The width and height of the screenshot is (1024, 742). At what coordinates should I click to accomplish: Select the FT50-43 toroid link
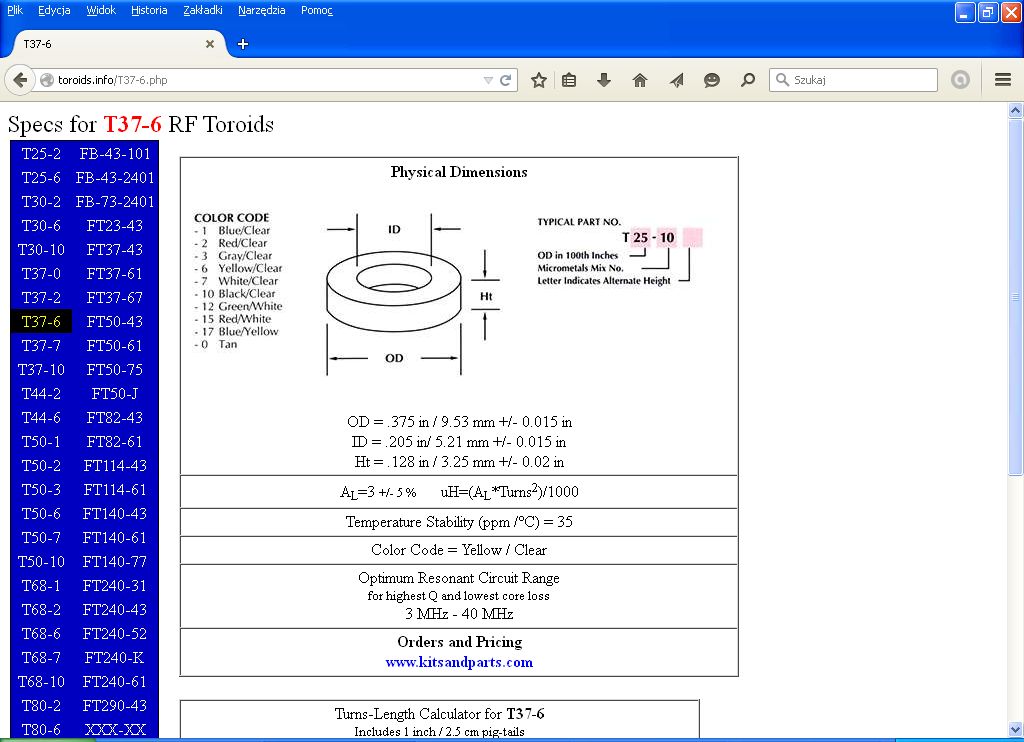click(x=114, y=322)
